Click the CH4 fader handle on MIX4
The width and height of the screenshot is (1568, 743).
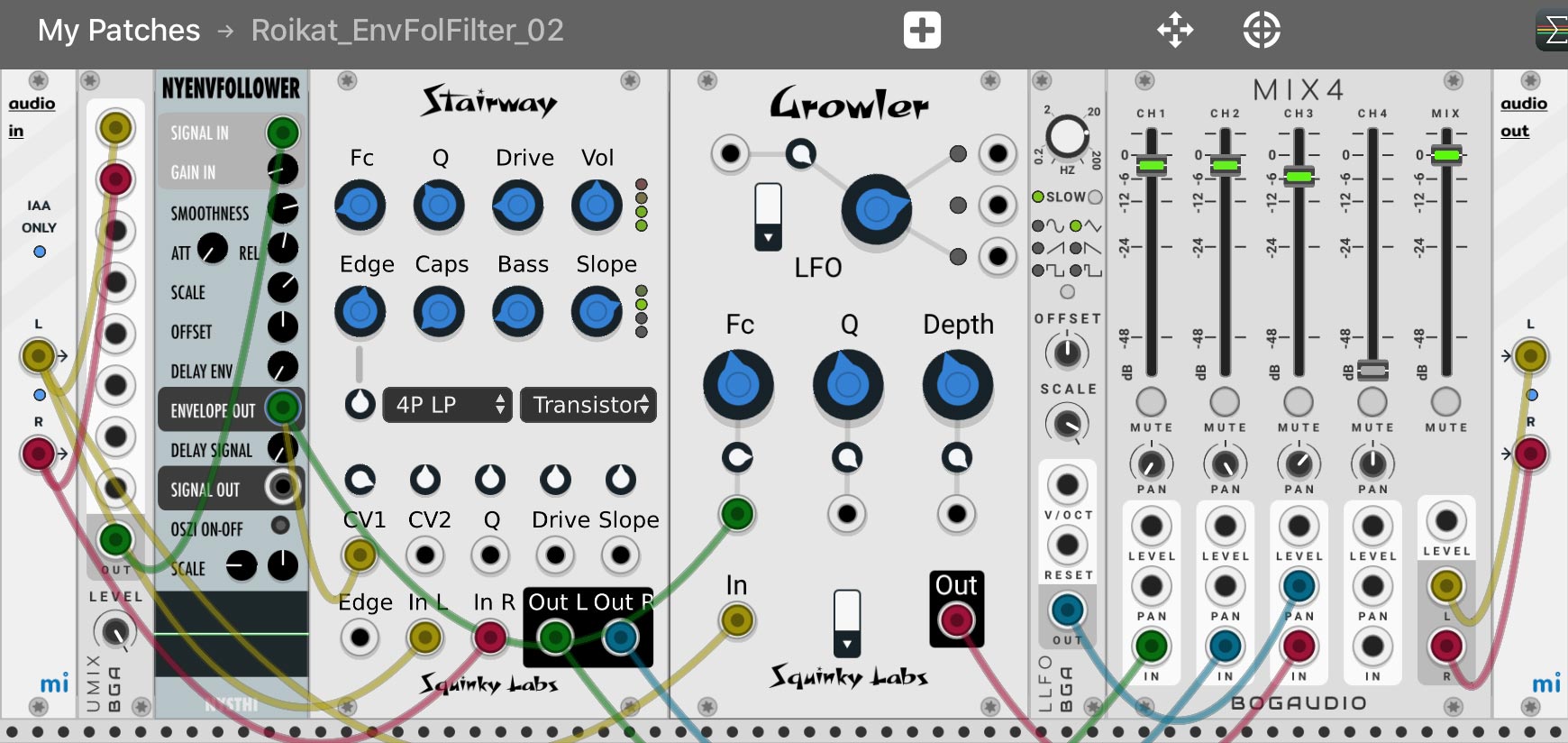pyautogui.click(x=1372, y=370)
